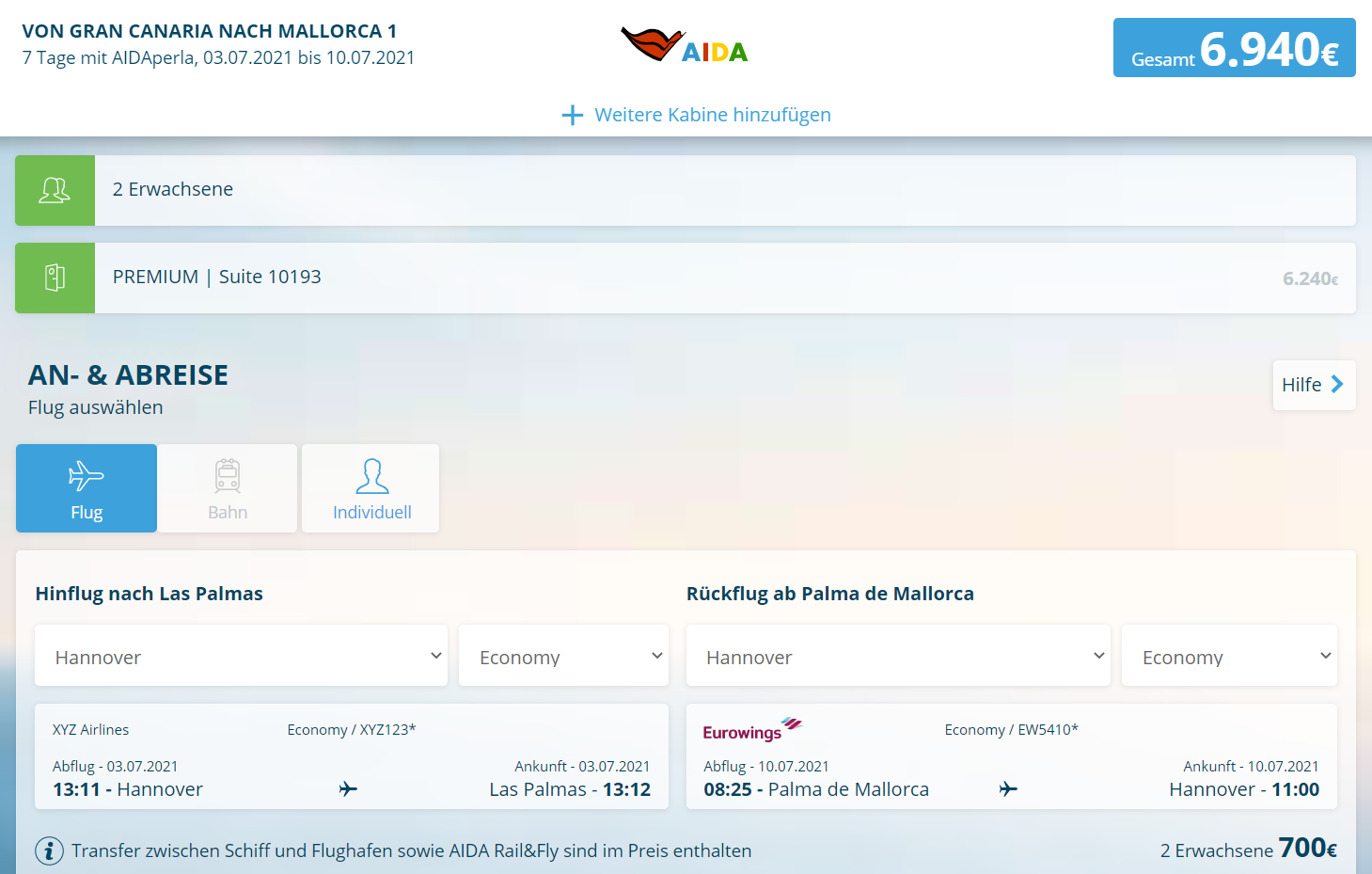Open the Hilfe help button

tap(1314, 385)
